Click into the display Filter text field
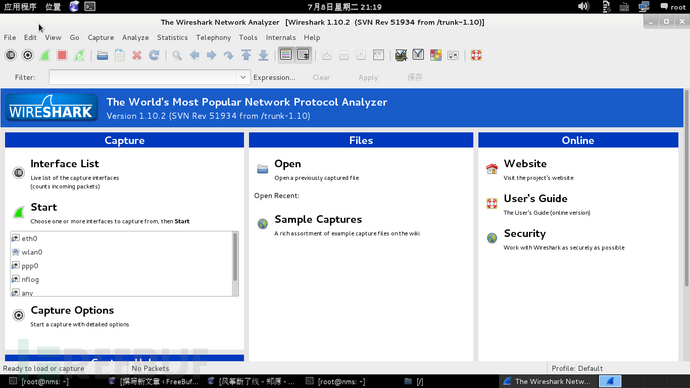Image resolution: width=690 pixels, height=388 pixels. tap(143, 77)
